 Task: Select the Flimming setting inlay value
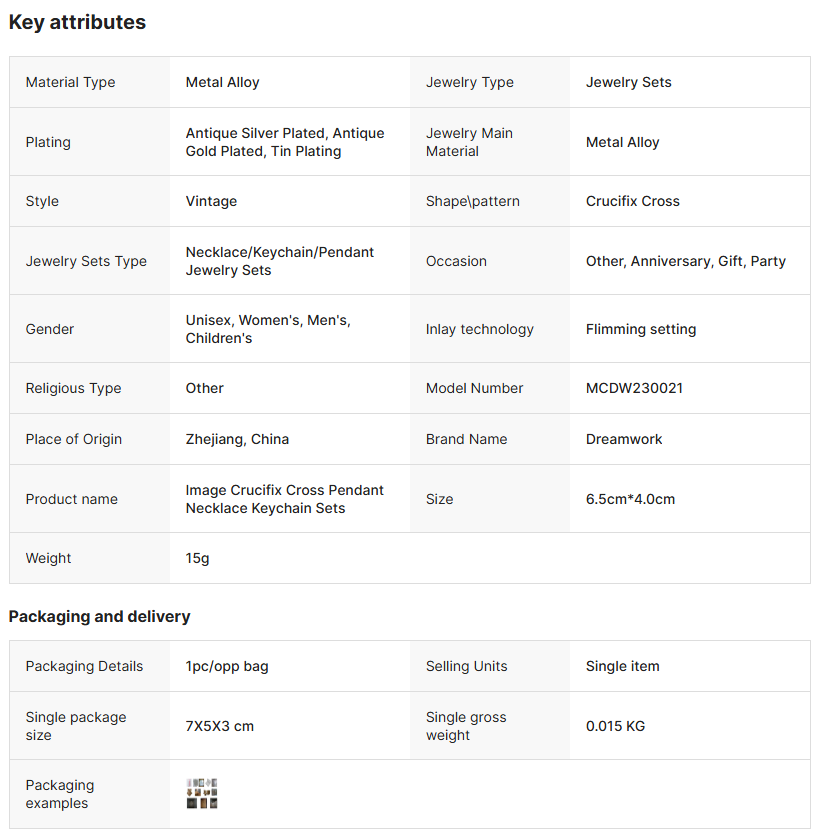pyautogui.click(x=640, y=329)
